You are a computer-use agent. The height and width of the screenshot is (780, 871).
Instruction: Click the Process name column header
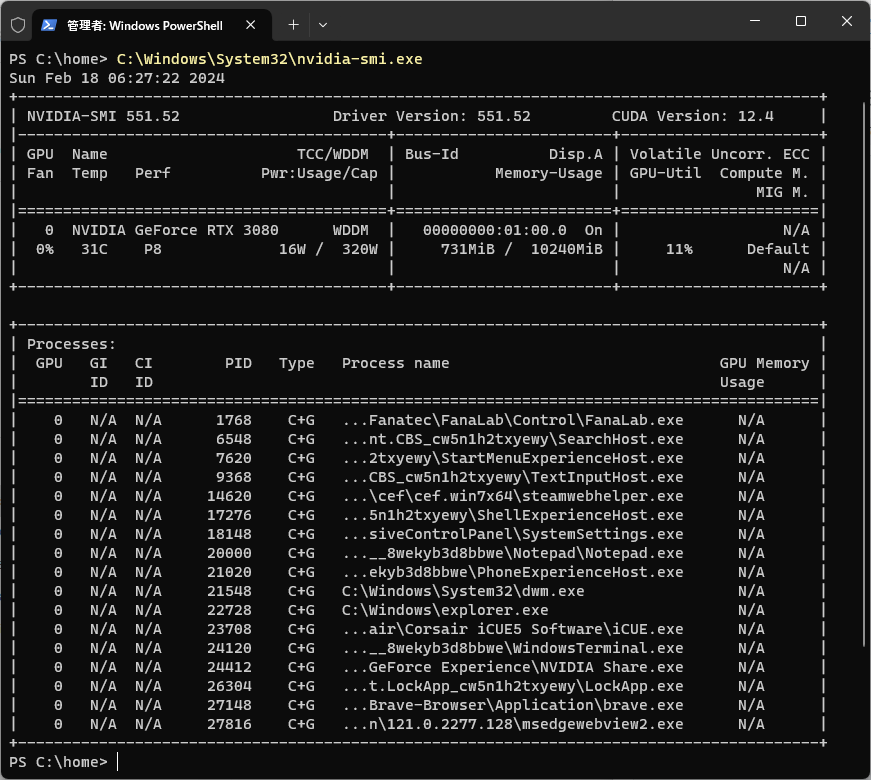(396, 363)
